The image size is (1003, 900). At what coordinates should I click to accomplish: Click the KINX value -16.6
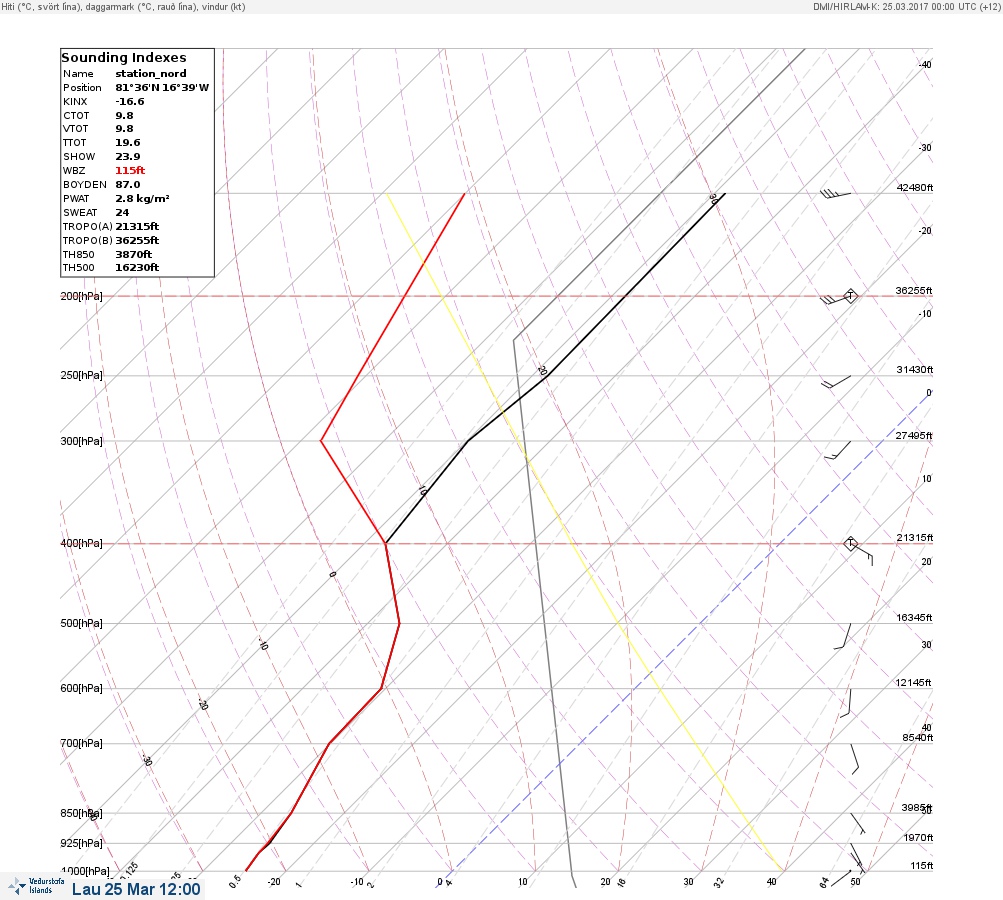point(130,102)
